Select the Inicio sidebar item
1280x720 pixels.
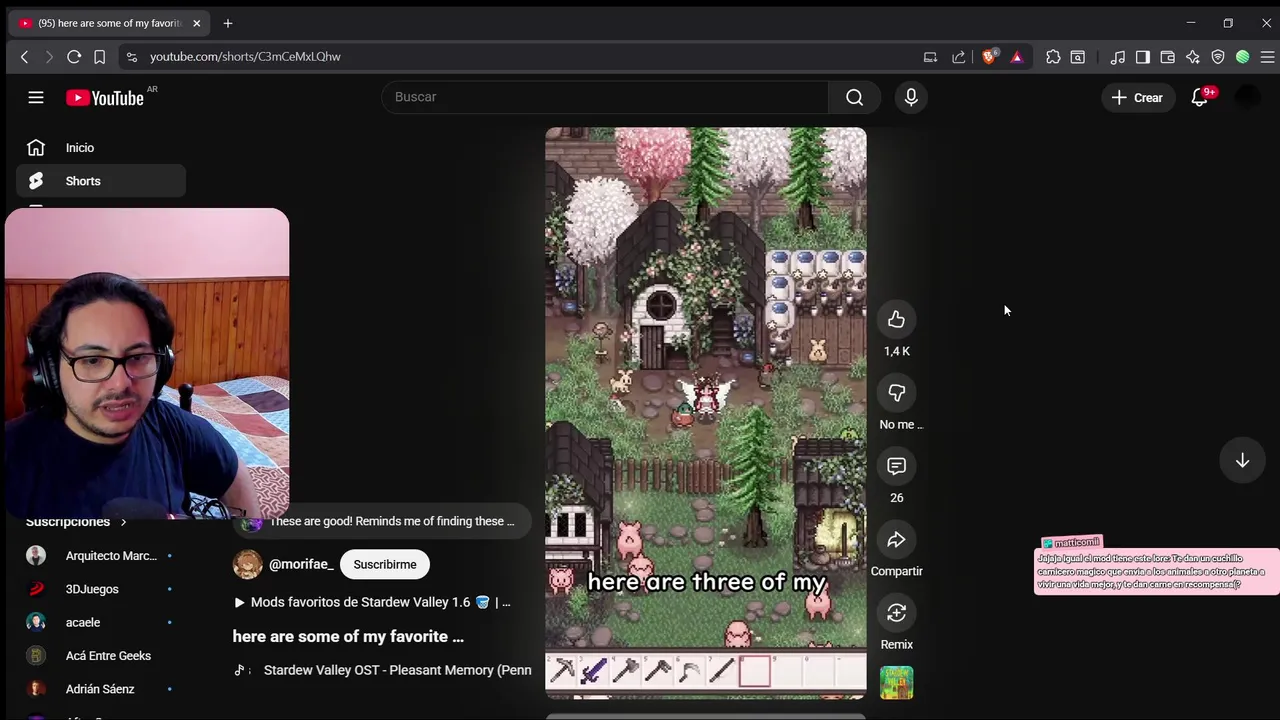100,148
